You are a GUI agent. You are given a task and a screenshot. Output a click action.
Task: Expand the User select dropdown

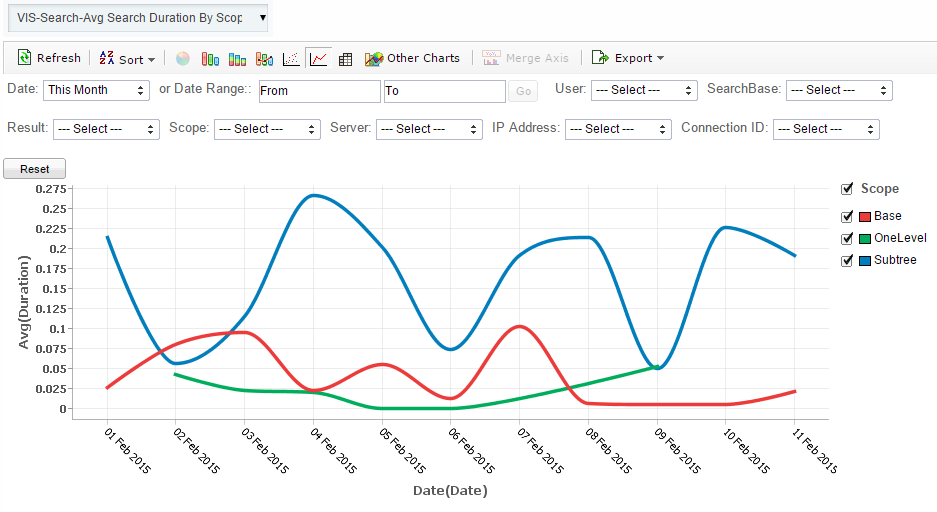pyautogui.click(x=643, y=90)
